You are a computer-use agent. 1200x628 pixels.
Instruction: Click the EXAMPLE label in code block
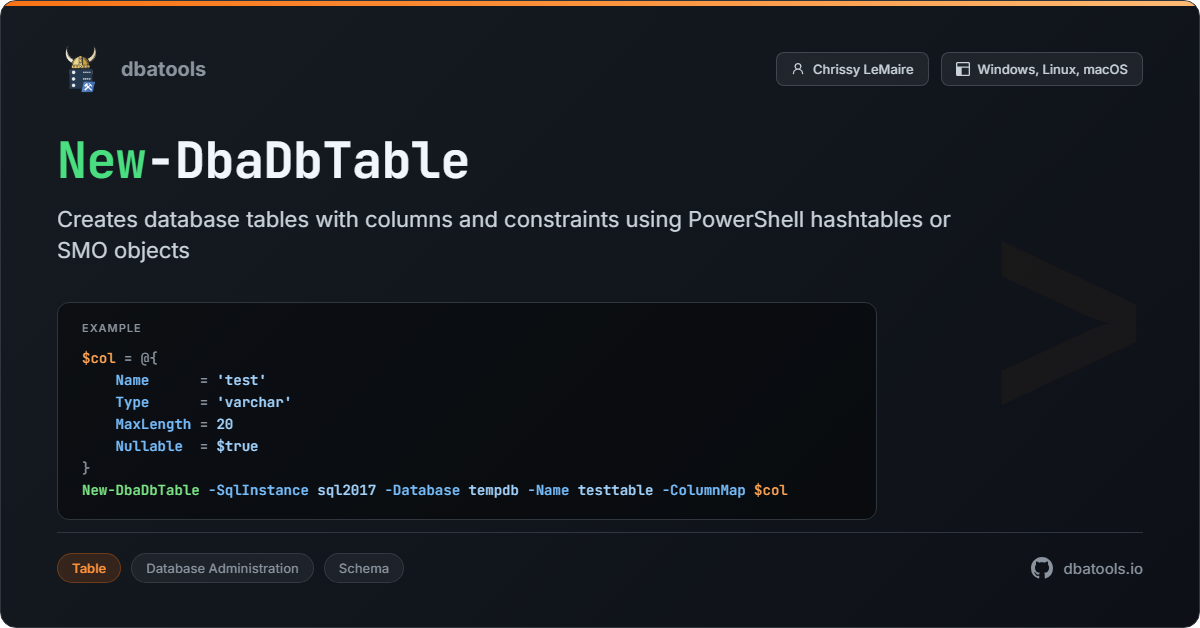[x=111, y=328]
